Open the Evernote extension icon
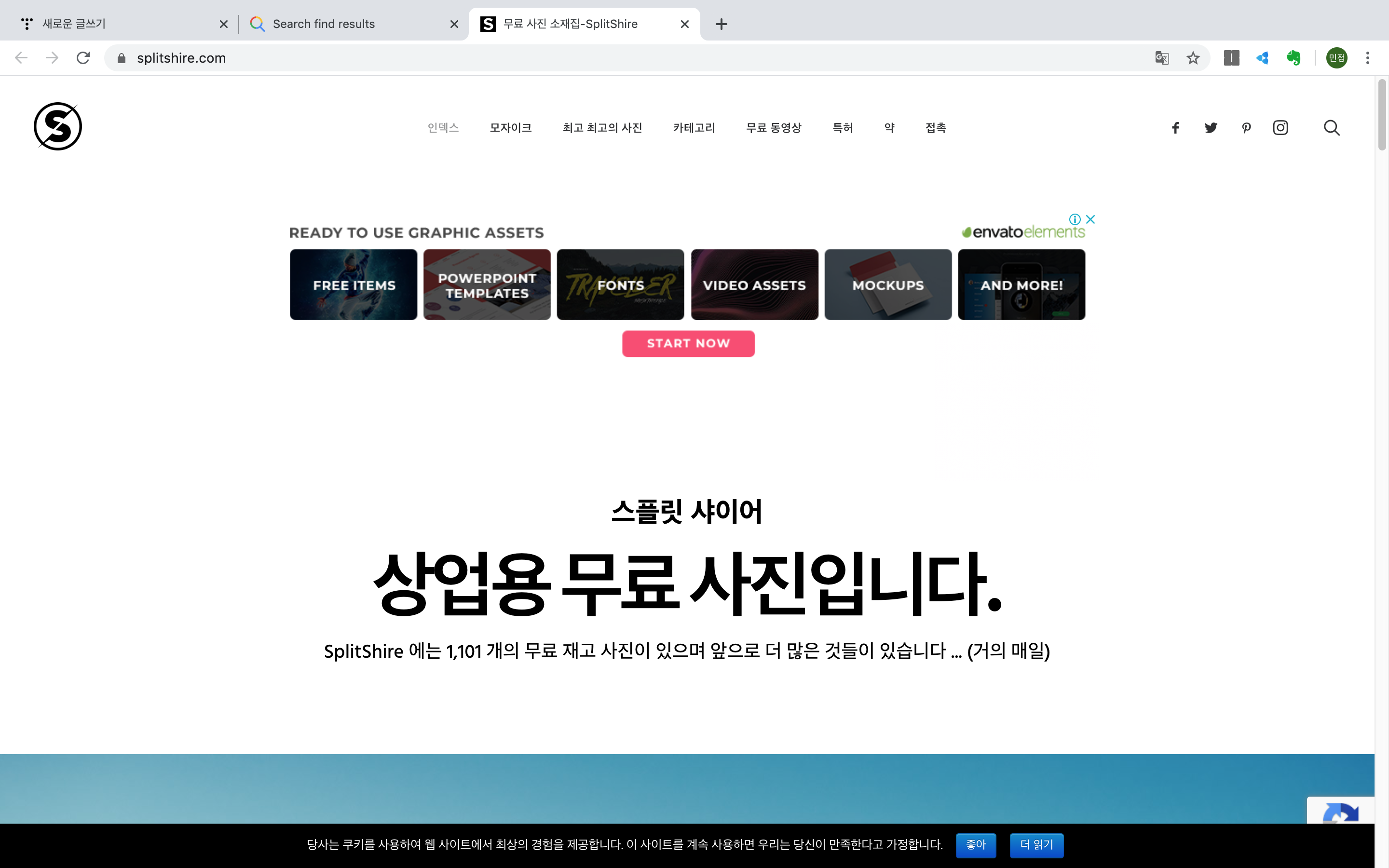 (1293, 58)
